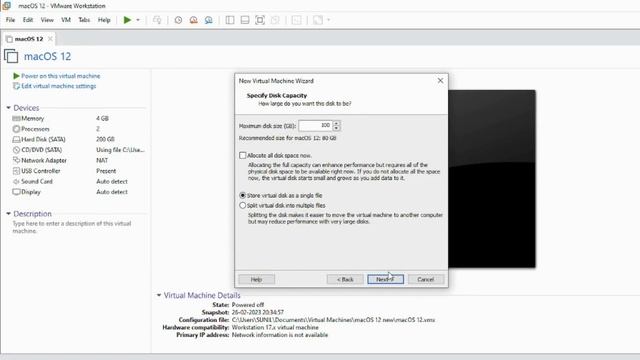640x360 pixels.
Task: Click the revert to snapshot icon
Action: 193,20
